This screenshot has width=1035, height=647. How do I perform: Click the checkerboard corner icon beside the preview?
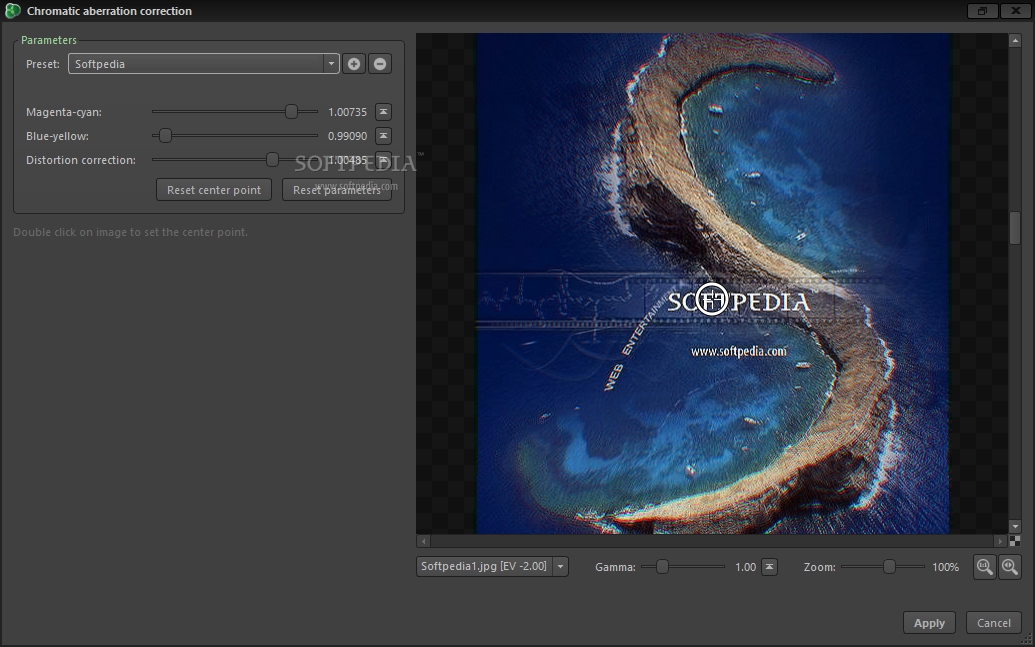pyautogui.click(x=1015, y=541)
